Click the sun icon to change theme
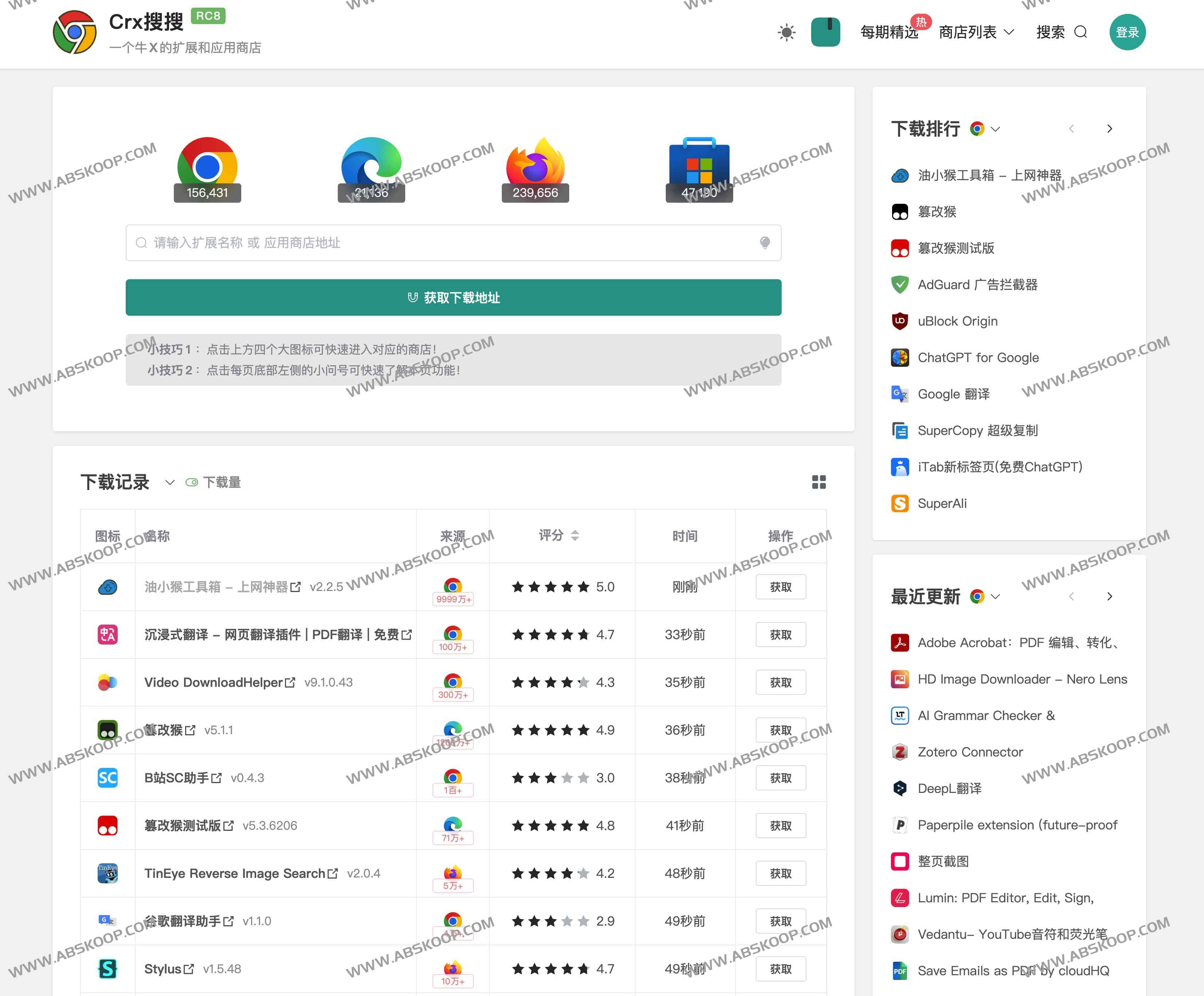 pos(787,33)
